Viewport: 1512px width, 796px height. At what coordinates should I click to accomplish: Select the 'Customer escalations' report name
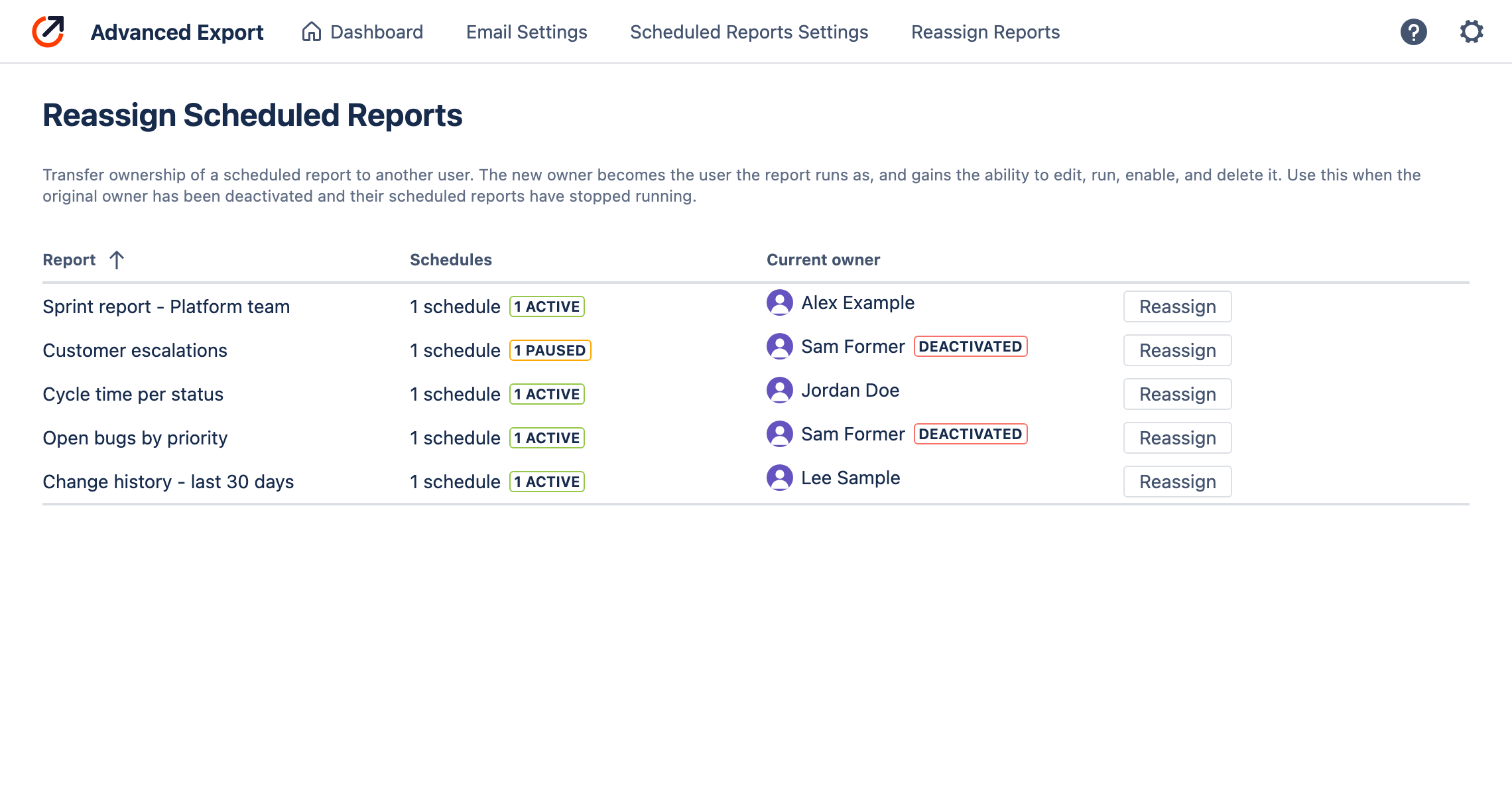click(135, 350)
